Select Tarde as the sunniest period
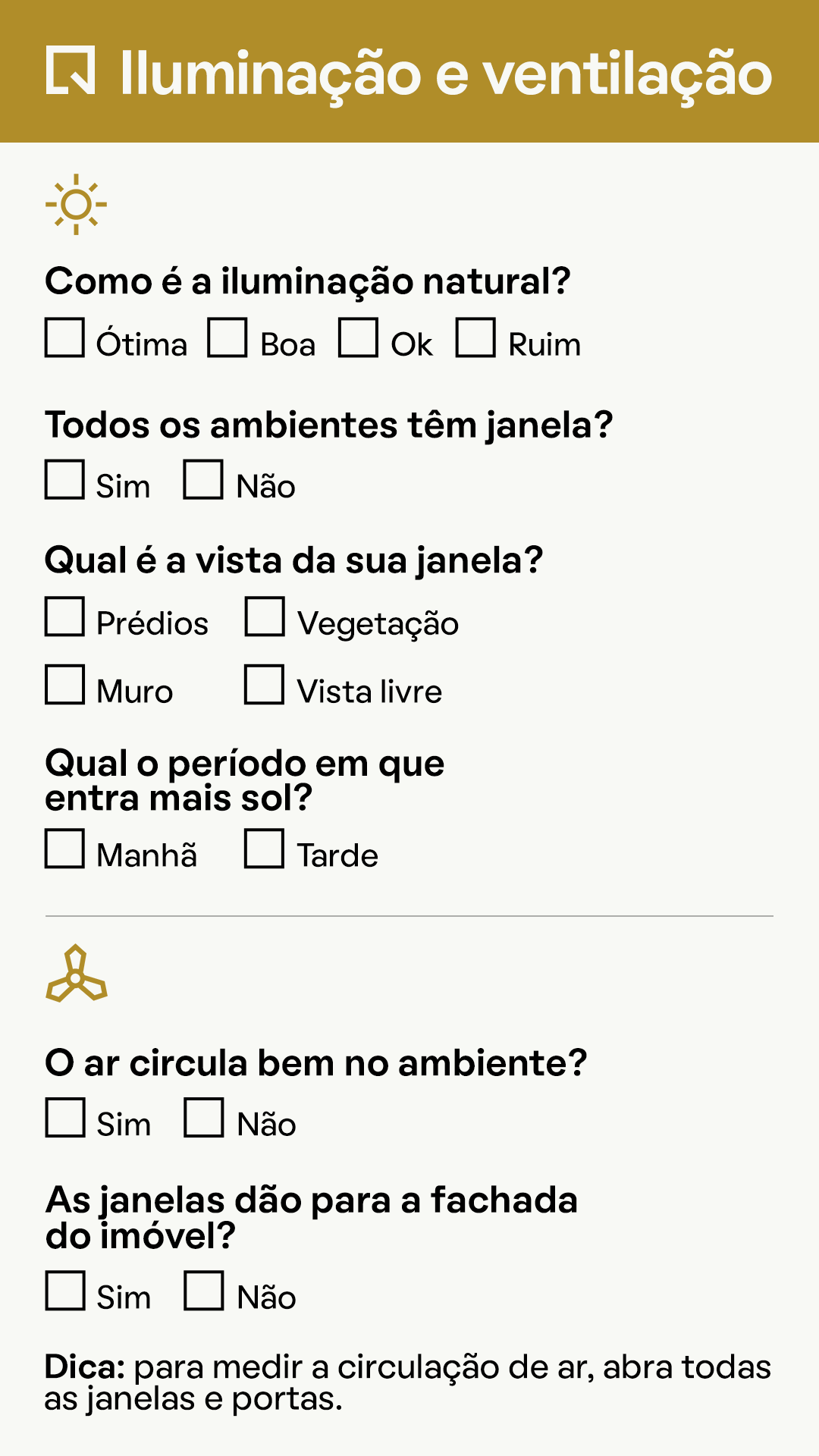Image resolution: width=819 pixels, height=1456 pixels. [x=264, y=848]
